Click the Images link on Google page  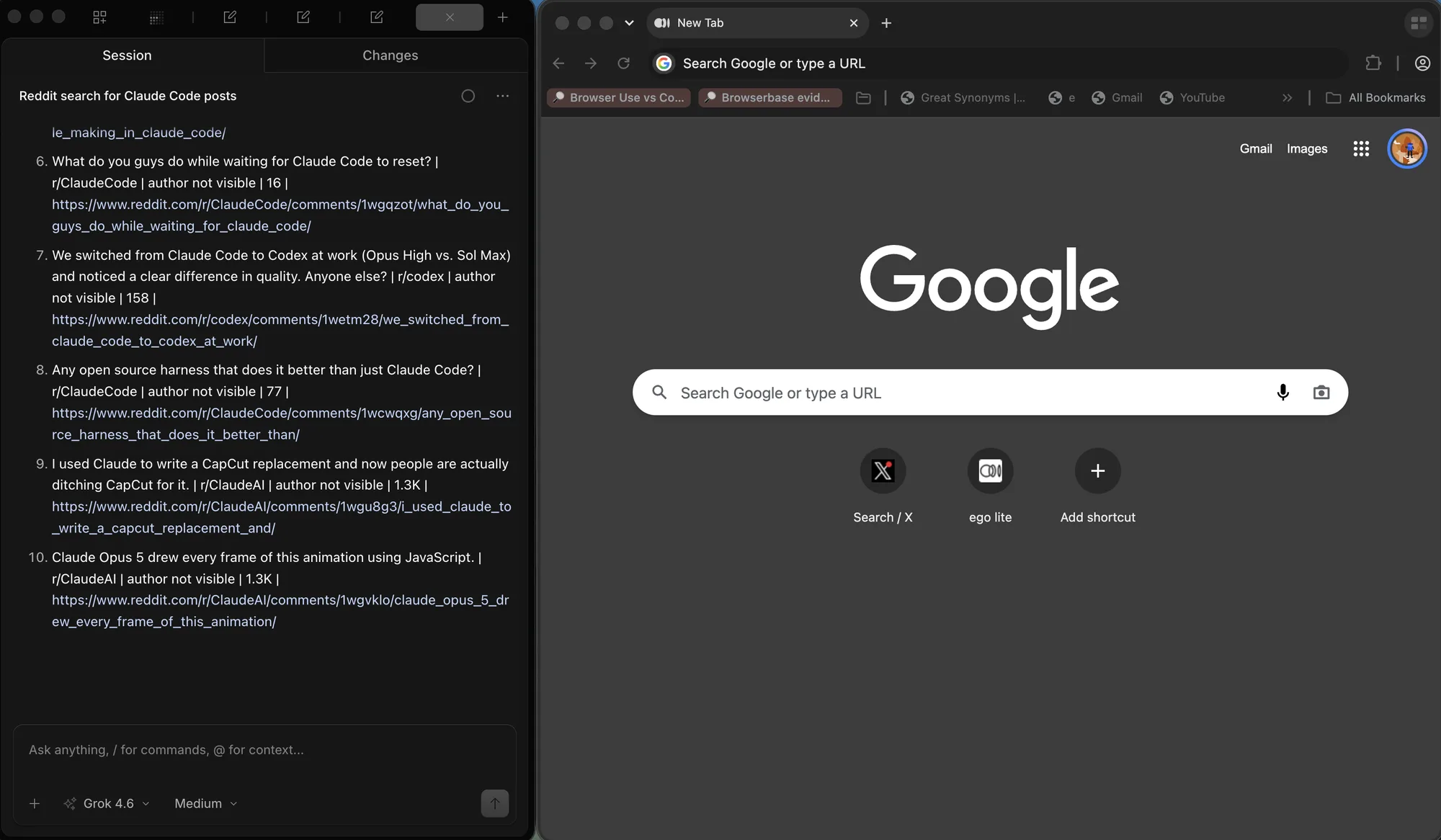click(1307, 148)
